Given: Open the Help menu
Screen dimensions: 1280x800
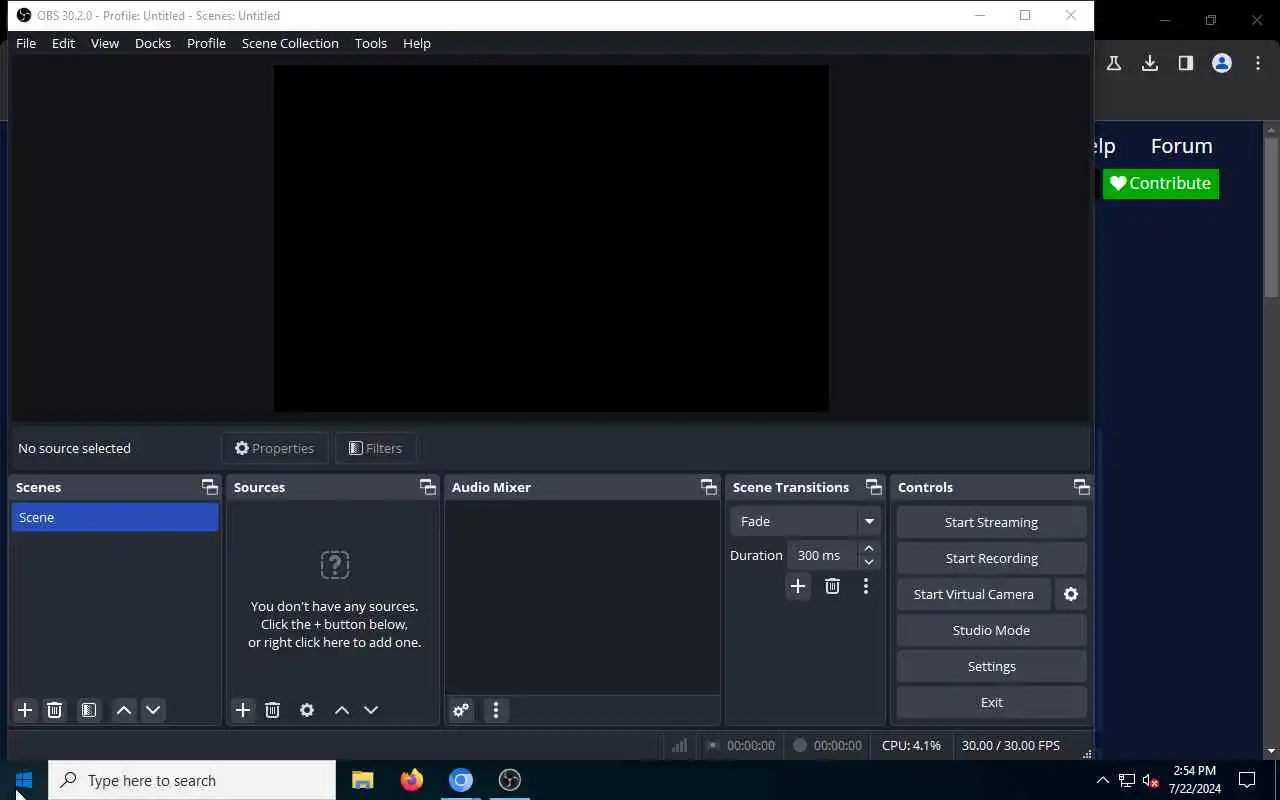Looking at the screenshot, I should 417,43.
